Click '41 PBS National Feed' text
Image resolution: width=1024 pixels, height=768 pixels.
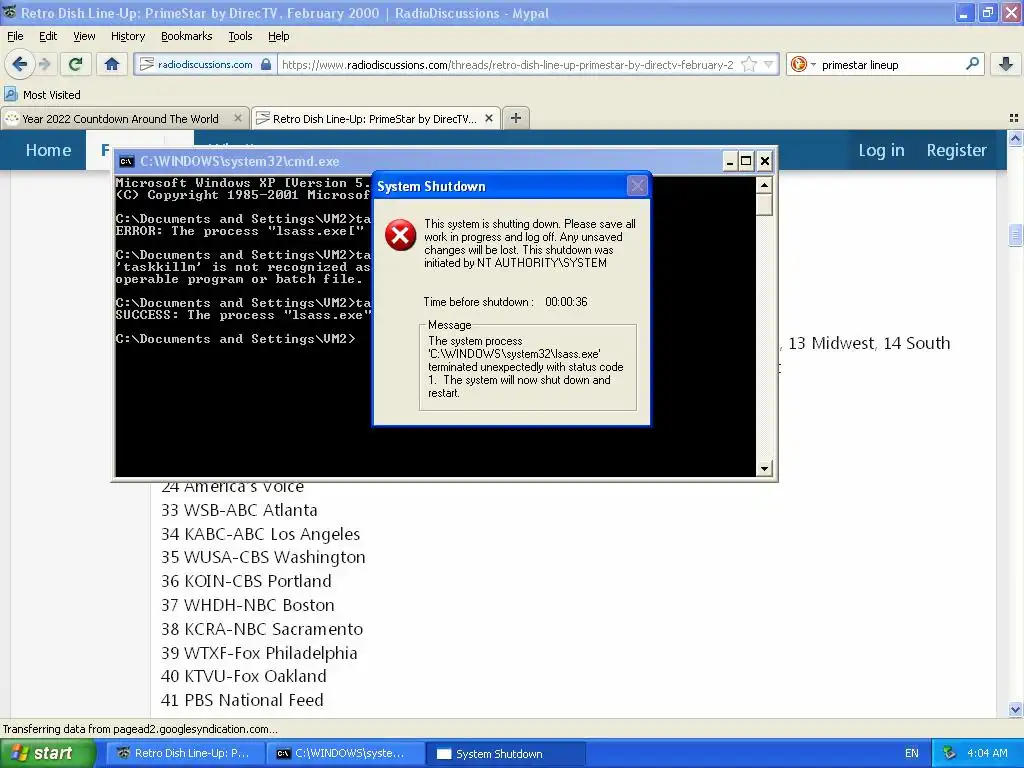click(242, 700)
